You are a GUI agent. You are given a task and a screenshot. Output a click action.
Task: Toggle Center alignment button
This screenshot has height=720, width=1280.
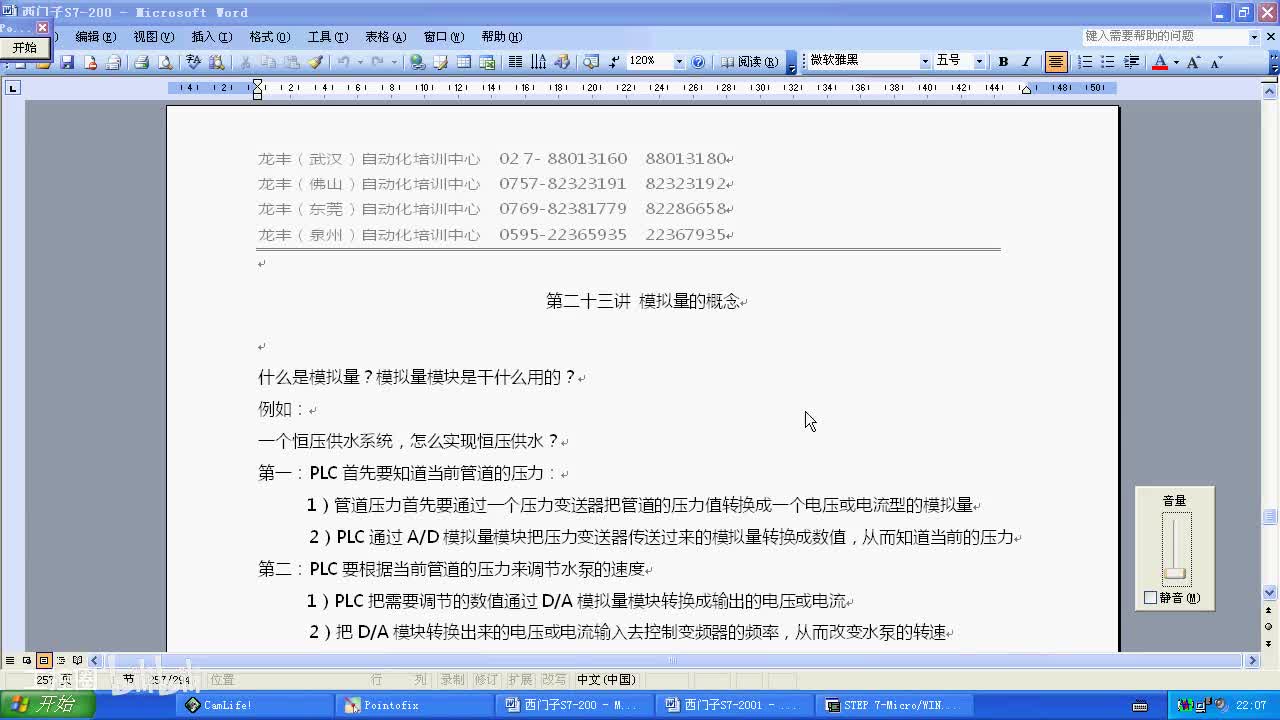(1056, 62)
